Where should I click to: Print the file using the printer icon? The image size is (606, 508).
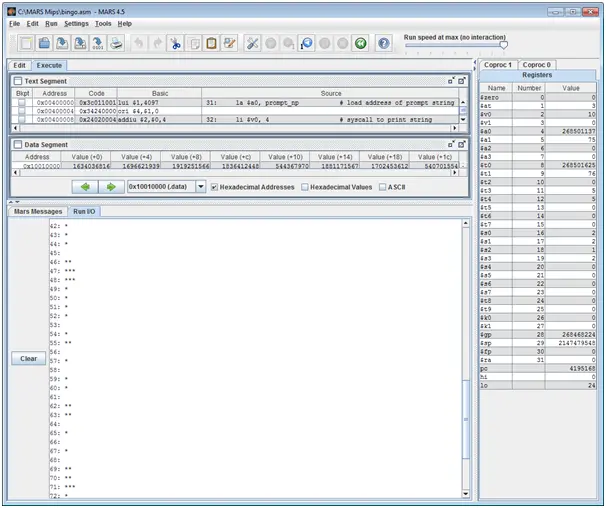click(x=116, y=43)
